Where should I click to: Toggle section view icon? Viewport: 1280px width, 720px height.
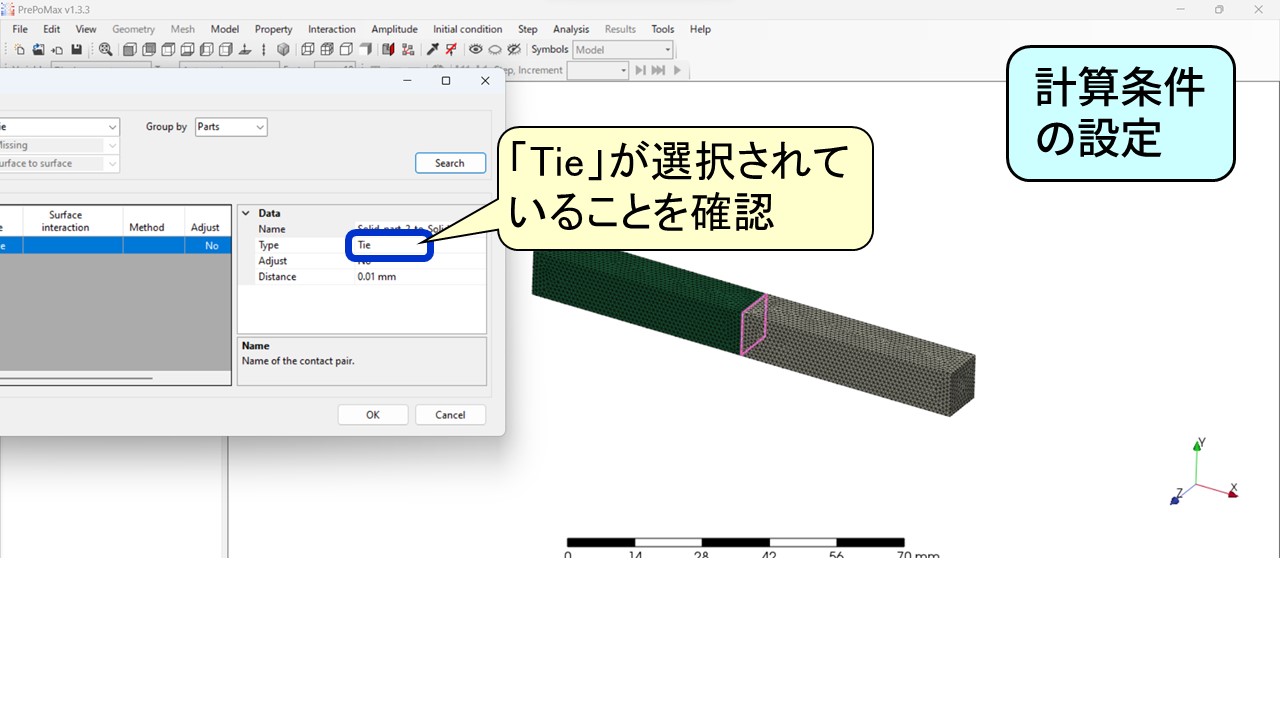388,49
